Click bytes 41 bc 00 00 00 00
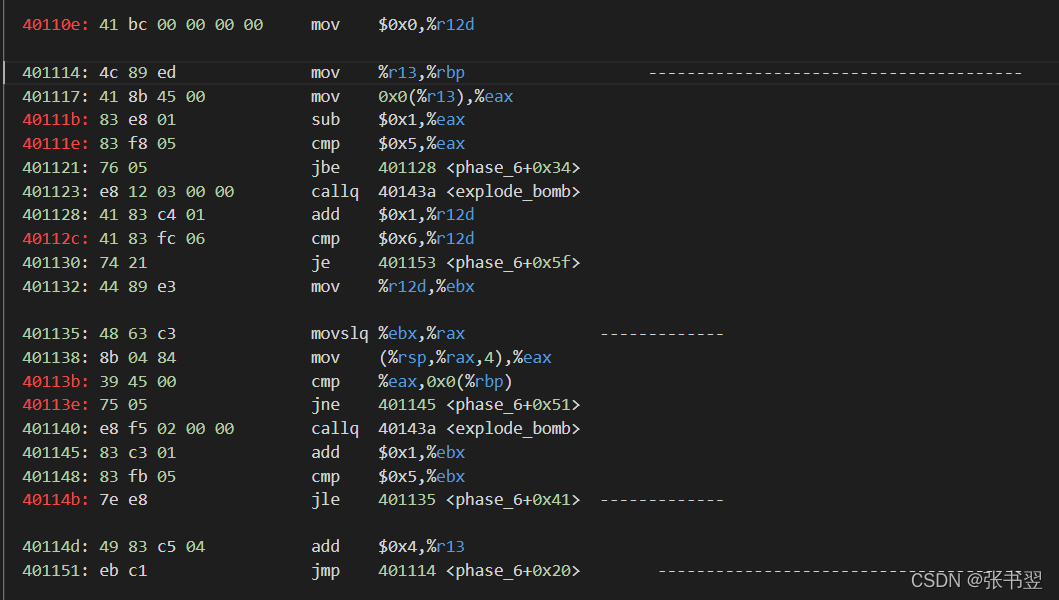The width and height of the screenshot is (1059, 600). 181,25
